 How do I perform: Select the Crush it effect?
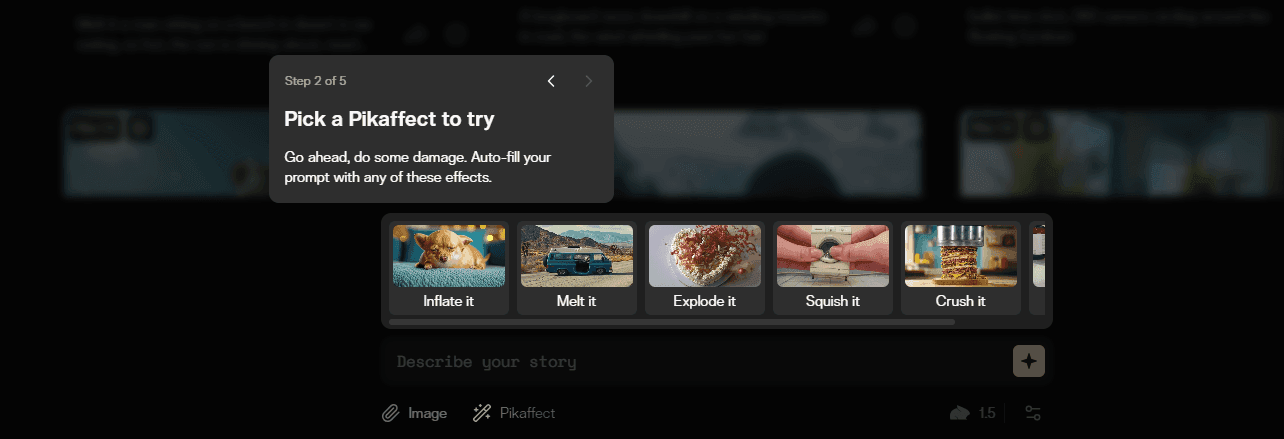pyautogui.click(x=961, y=268)
